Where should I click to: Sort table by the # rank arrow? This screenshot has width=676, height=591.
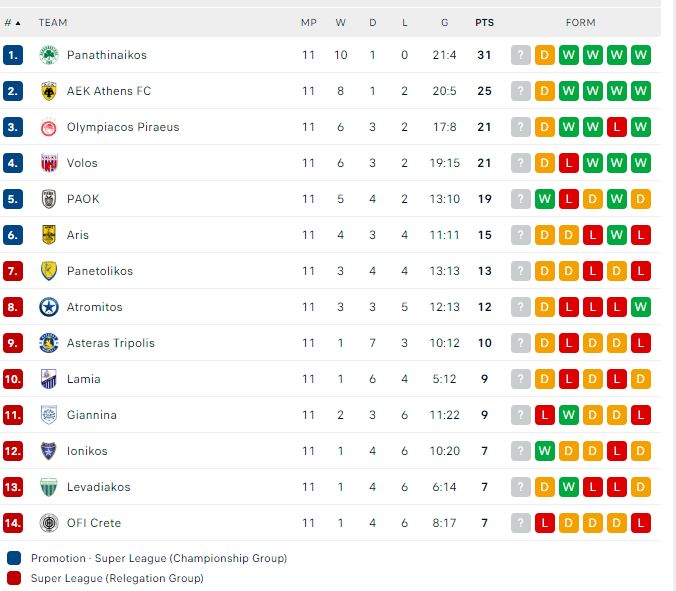click(x=12, y=23)
